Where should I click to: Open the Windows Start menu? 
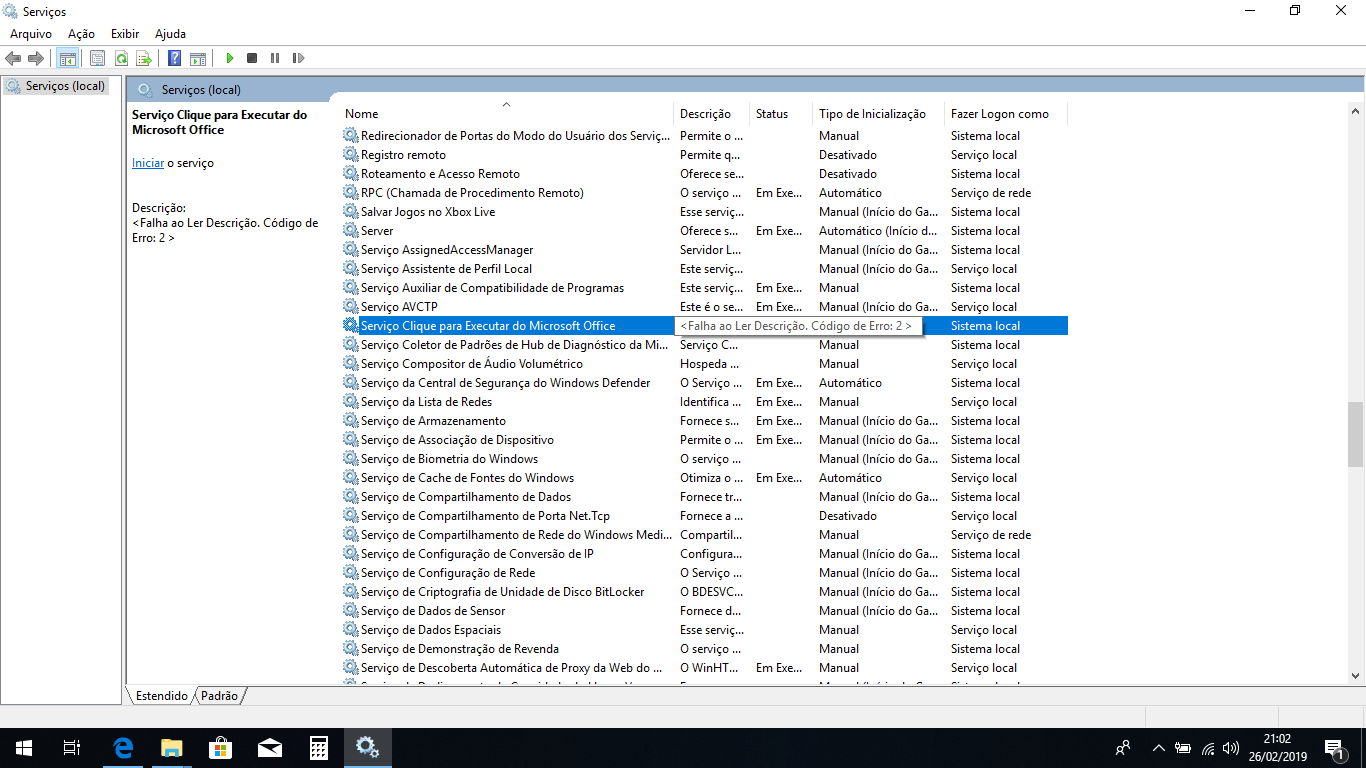[24, 747]
